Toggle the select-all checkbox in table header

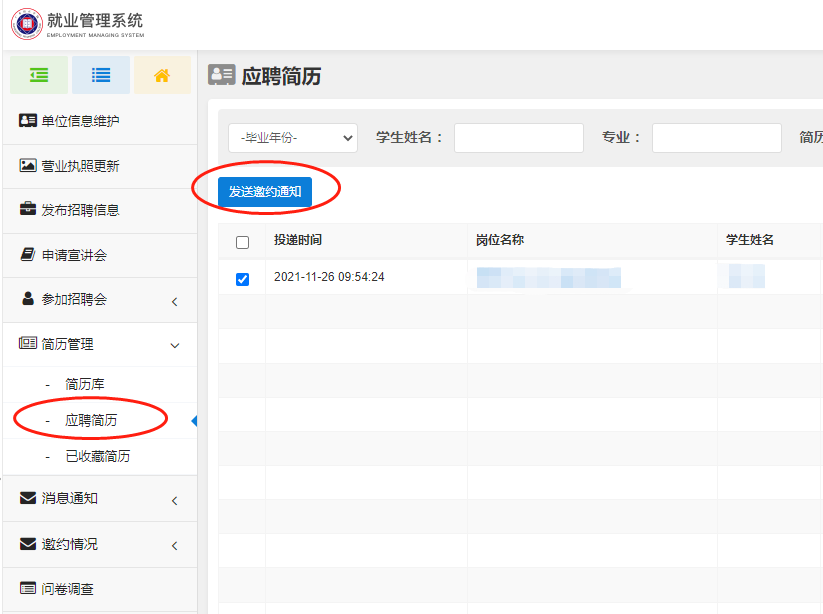pos(242,242)
